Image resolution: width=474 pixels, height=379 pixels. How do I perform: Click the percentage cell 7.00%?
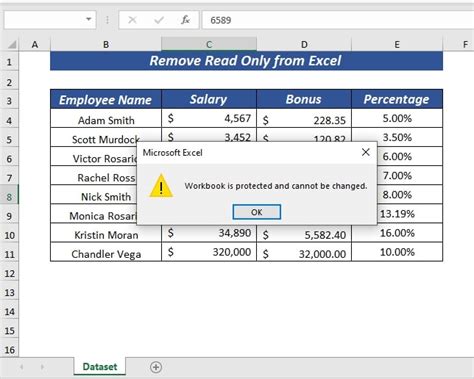coord(410,176)
